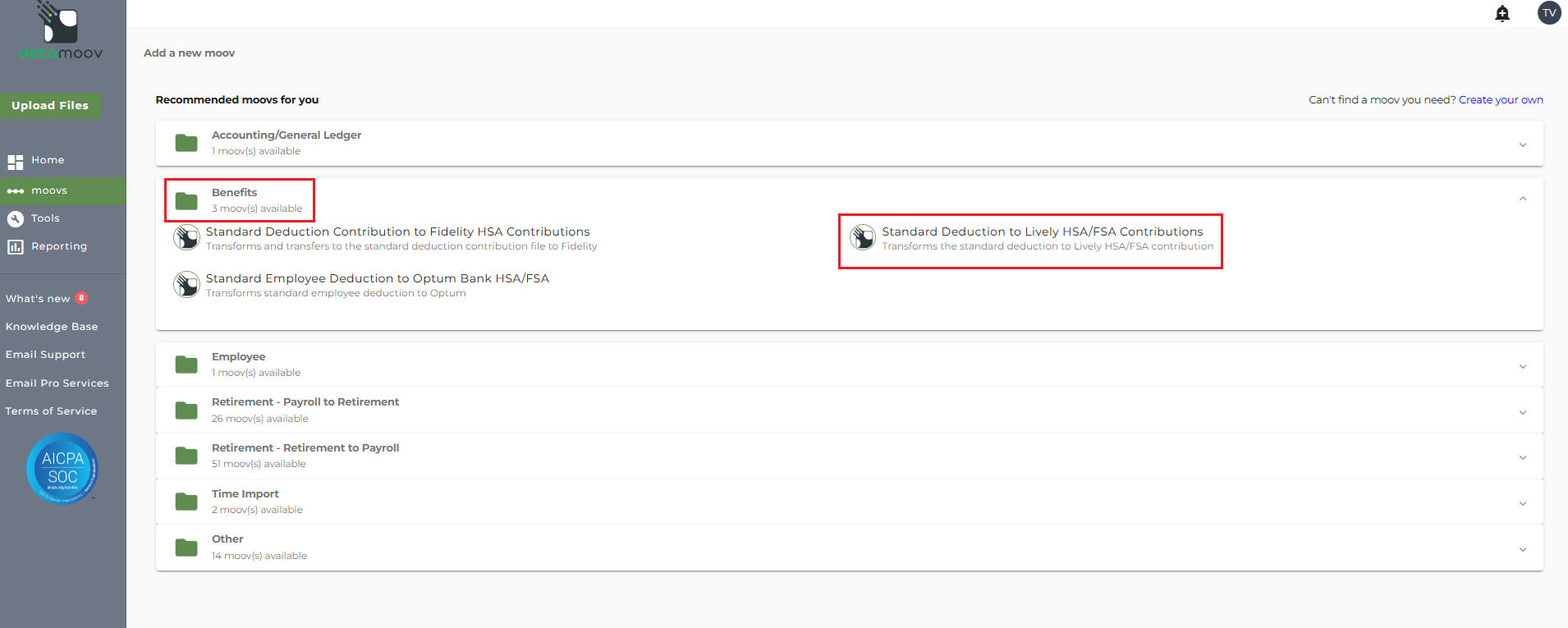Open the TV user avatar menu

tap(1549, 13)
